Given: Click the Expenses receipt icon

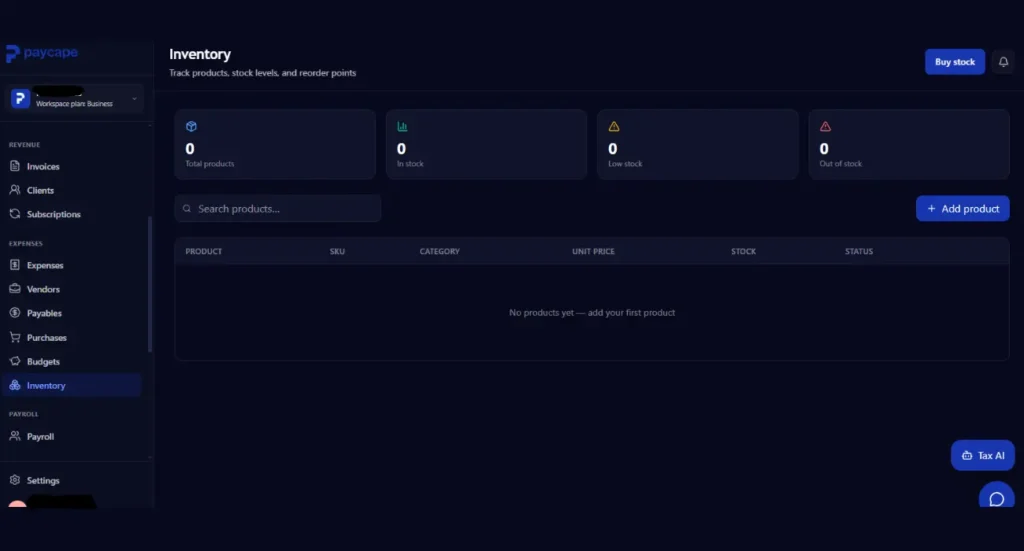Looking at the screenshot, I should (14, 265).
